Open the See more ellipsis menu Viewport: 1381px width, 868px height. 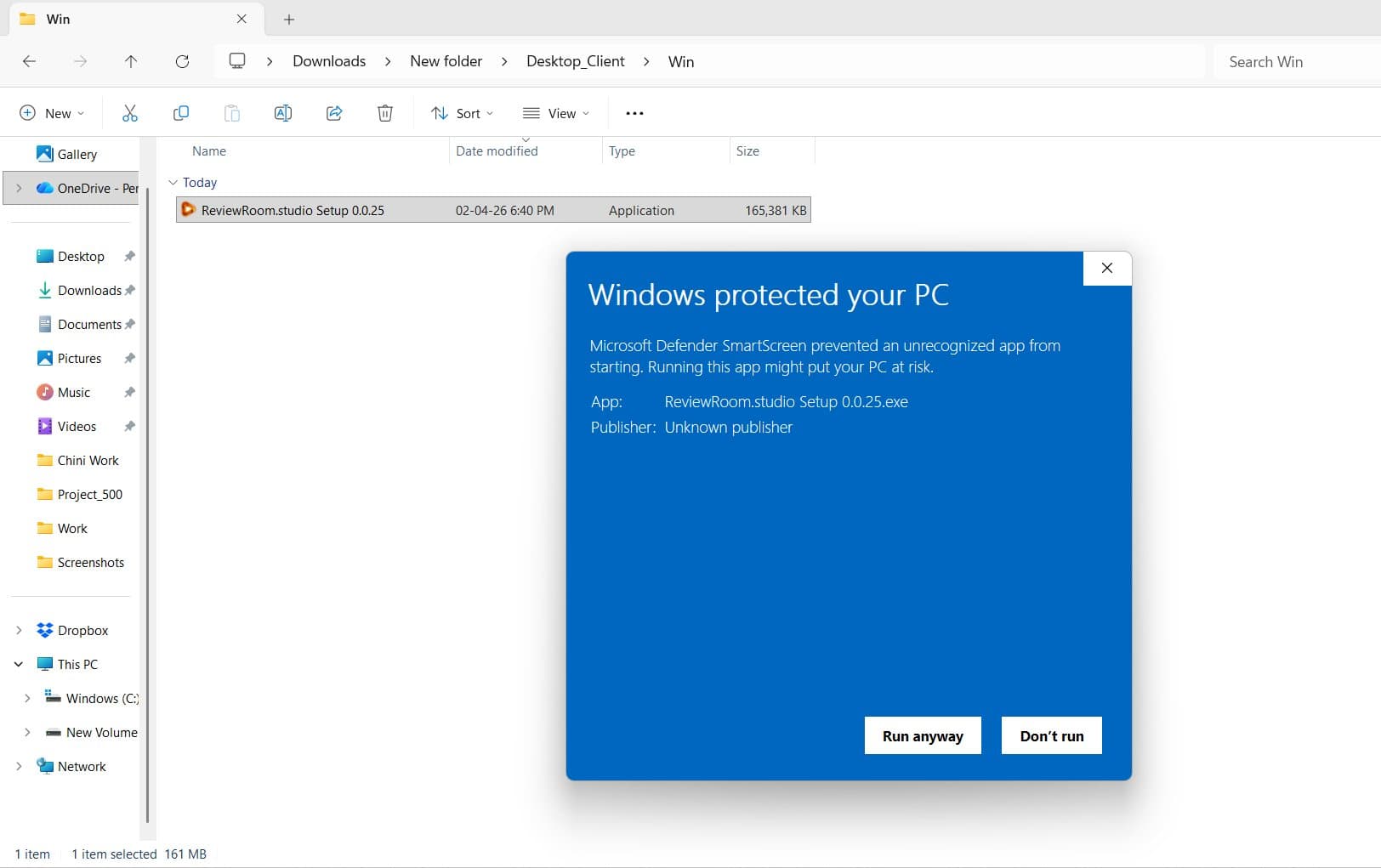[x=634, y=113]
